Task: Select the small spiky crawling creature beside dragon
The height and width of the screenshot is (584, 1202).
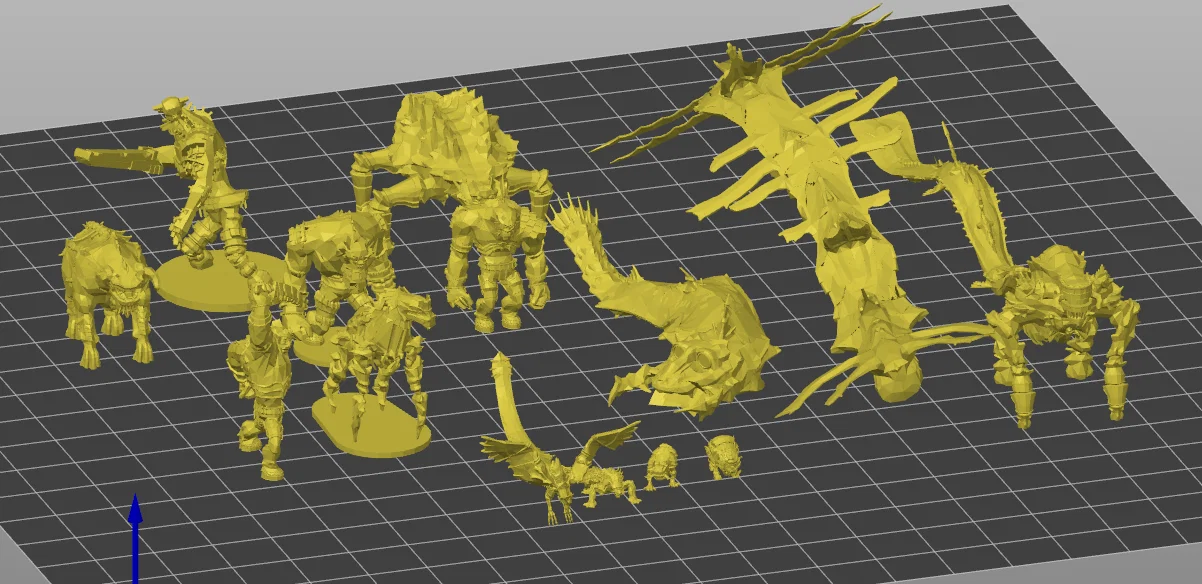Action: (x=608, y=486)
